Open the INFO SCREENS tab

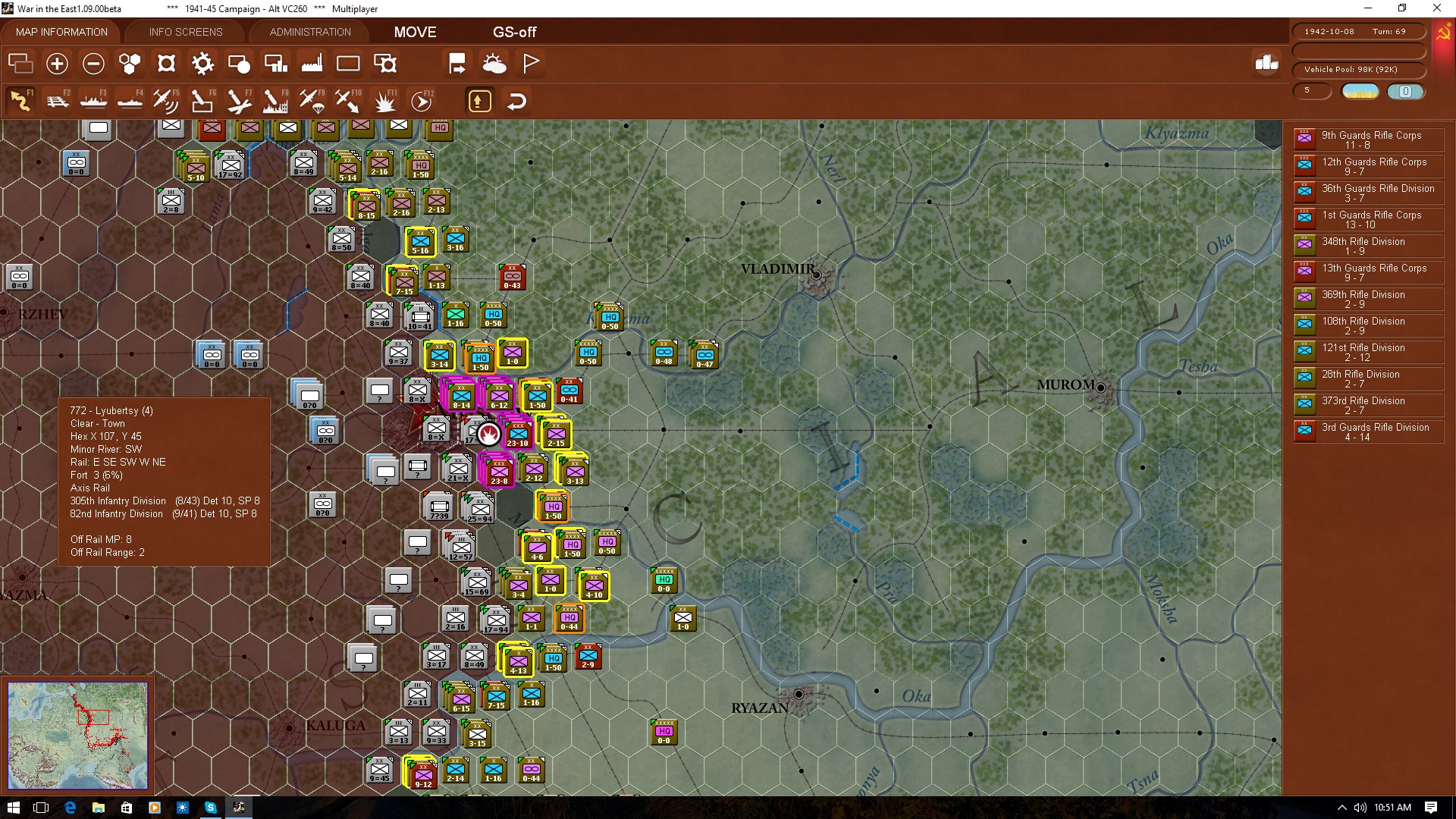186,32
